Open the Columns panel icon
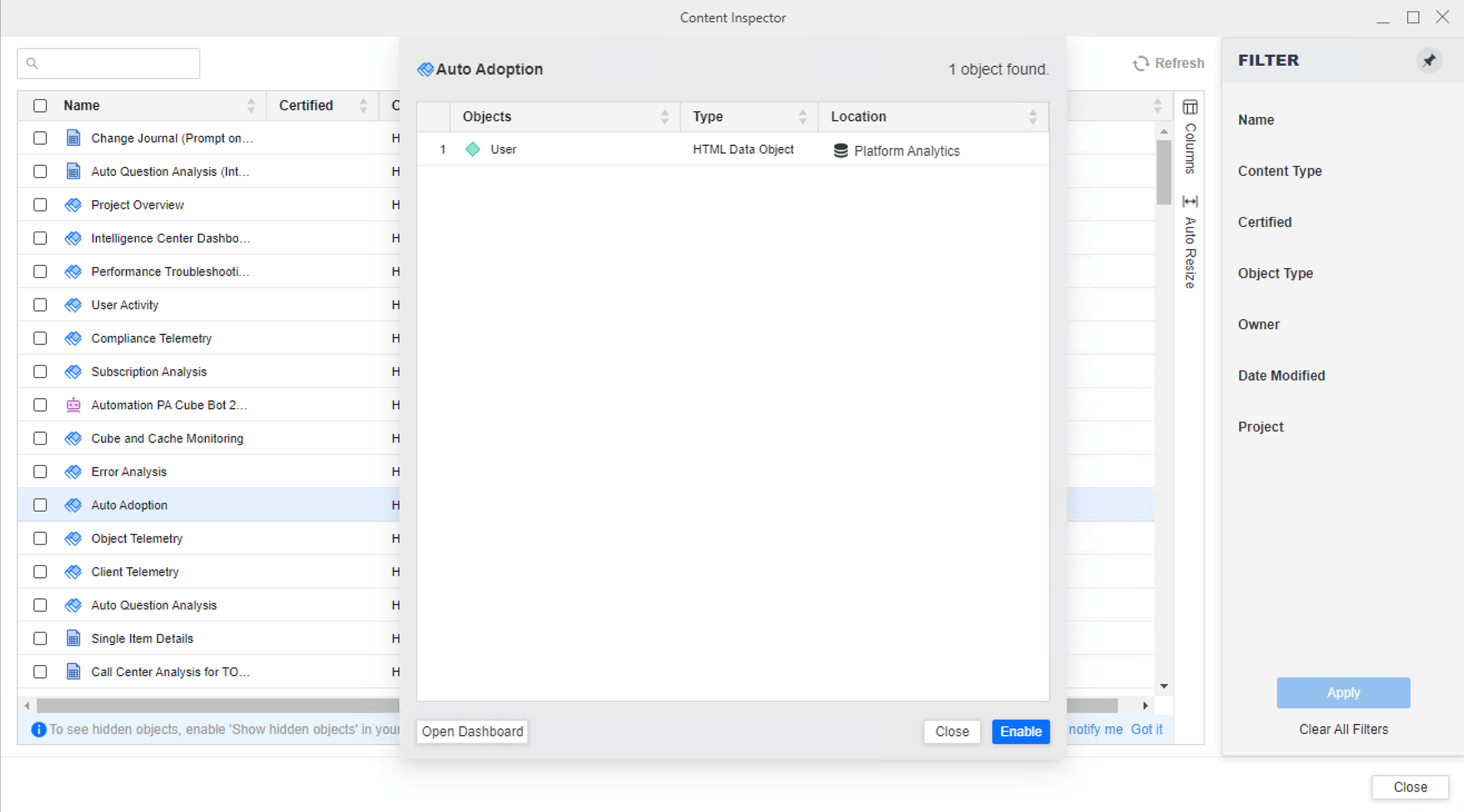The width and height of the screenshot is (1464, 812). coord(1190,107)
